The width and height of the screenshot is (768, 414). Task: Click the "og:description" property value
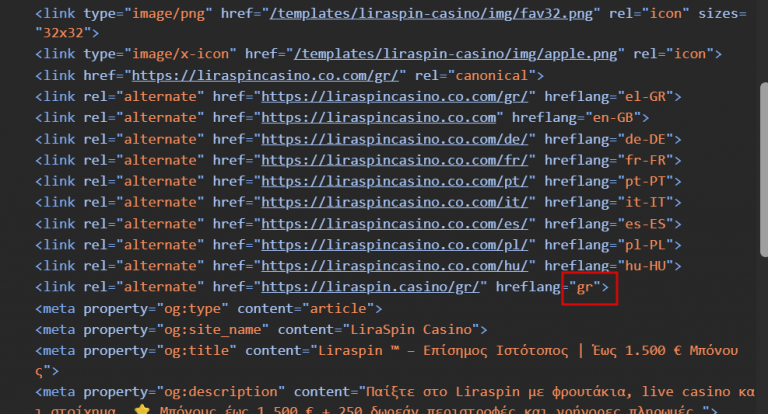pos(220,392)
